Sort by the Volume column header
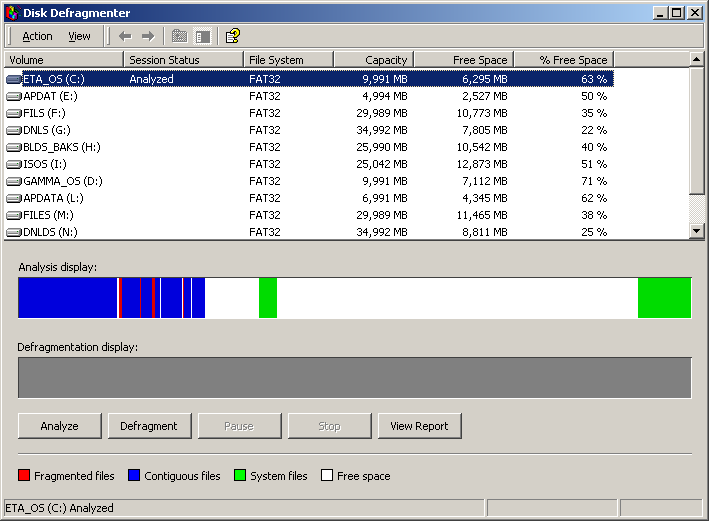The height and width of the screenshot is (521, 709). (x=64, y=60)
